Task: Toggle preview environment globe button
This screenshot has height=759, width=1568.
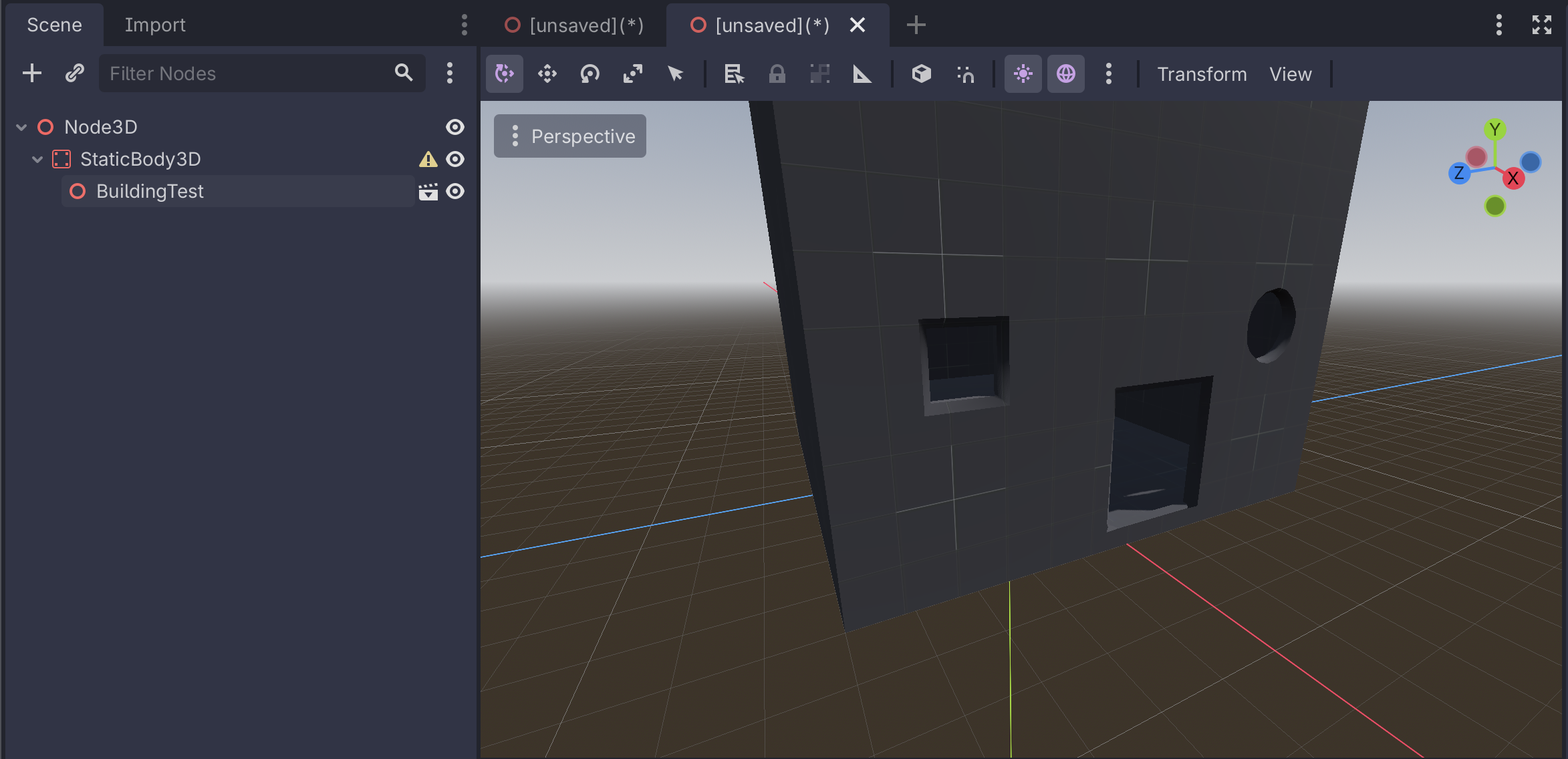Action: (1065, 73)
